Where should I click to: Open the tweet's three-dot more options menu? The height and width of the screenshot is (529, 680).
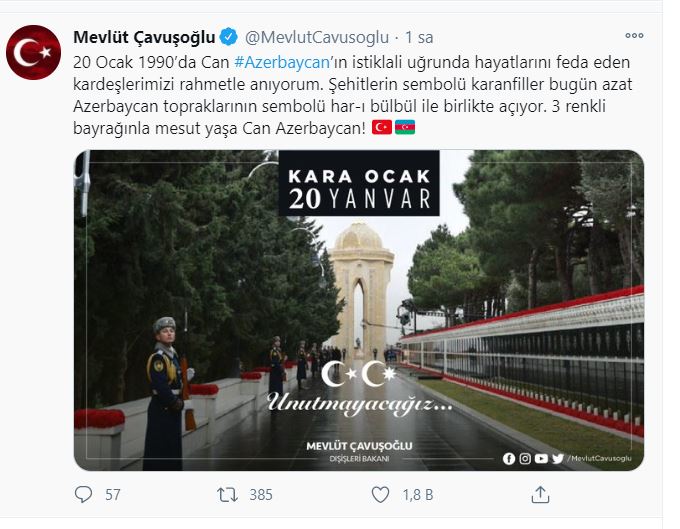coord(634,36)
